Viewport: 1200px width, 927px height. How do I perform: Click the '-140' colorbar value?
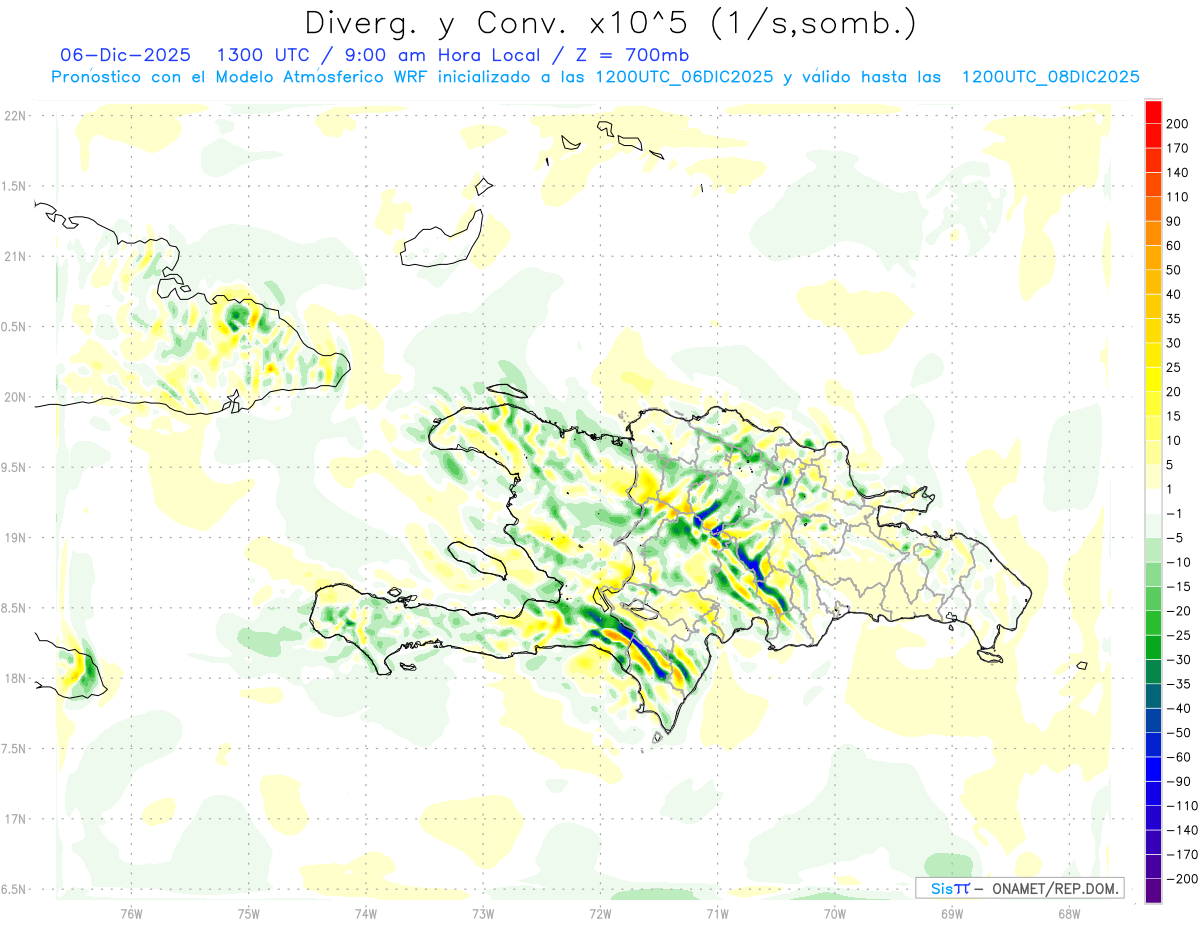tap(1182, 830)
